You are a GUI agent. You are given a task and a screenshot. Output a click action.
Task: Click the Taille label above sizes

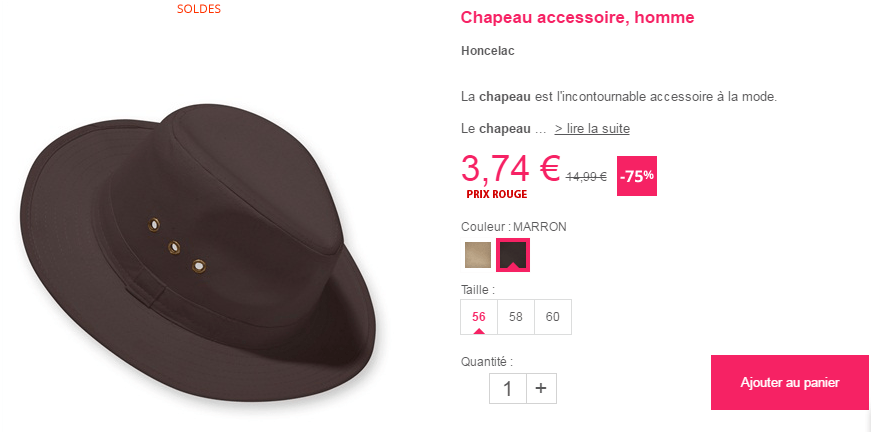pyautogui.click(x=478, y=289)
